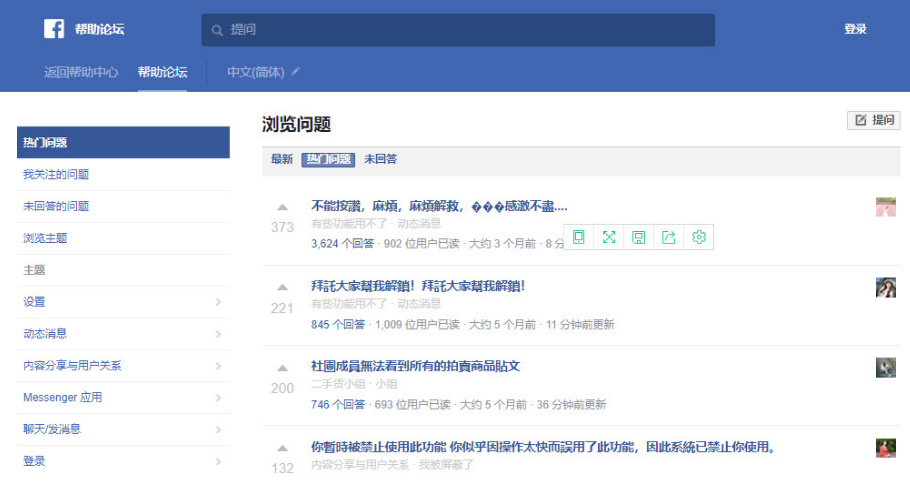Click the green share arrow icon
The image size is (910, 482).
(x=669, y=237)
